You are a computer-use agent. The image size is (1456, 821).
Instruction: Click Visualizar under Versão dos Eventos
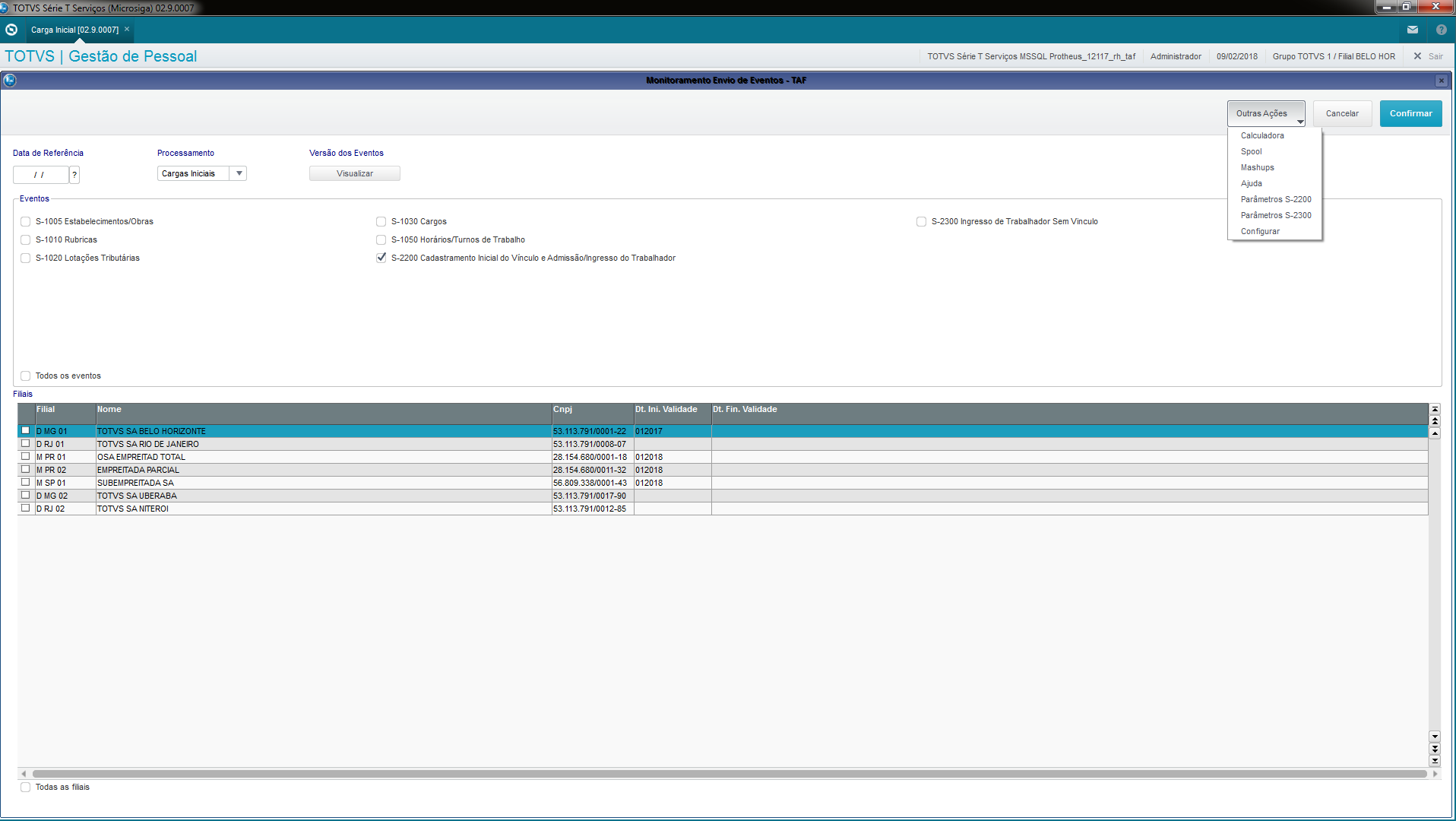click(355, 173)
